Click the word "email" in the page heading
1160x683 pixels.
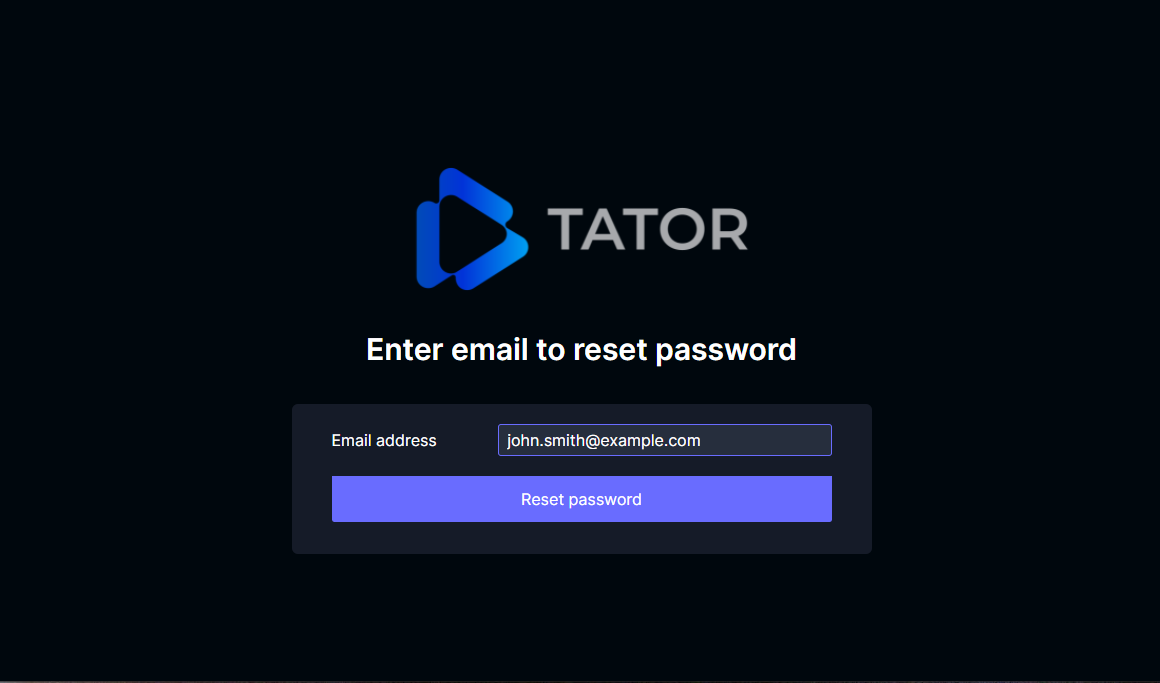point(490,349)
